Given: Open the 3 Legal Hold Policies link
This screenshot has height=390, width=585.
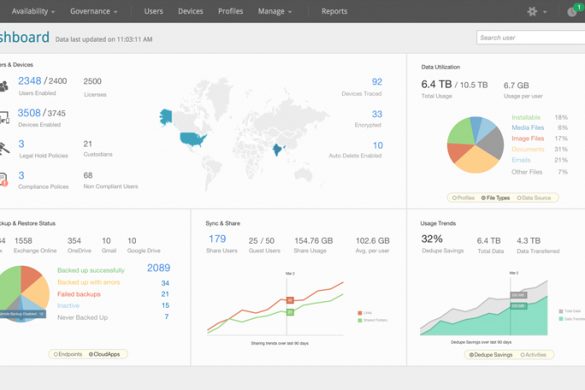Looking at the screenshot, I should [x=21, y=144].
